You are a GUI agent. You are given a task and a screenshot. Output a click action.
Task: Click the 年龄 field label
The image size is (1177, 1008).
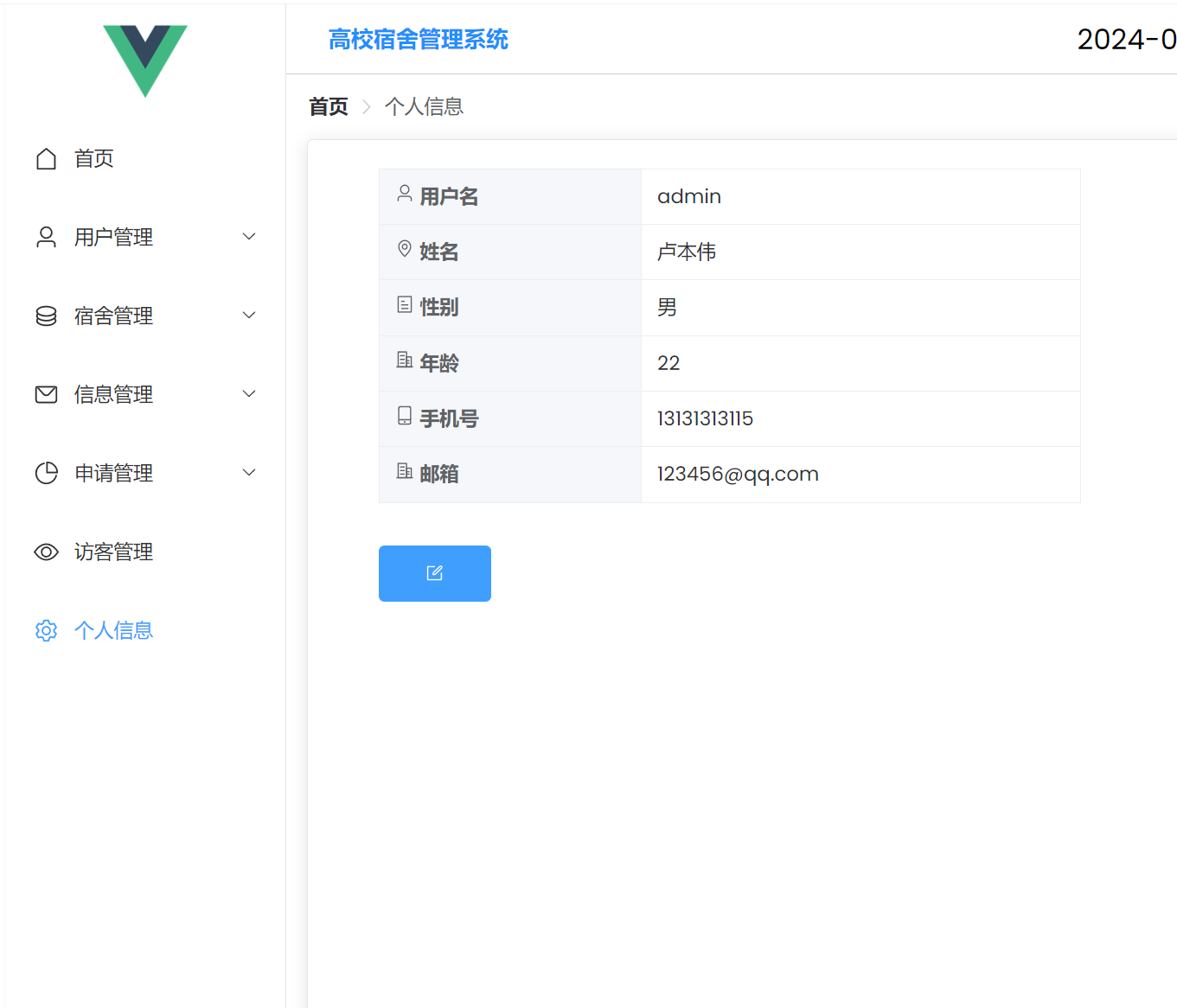439,364
